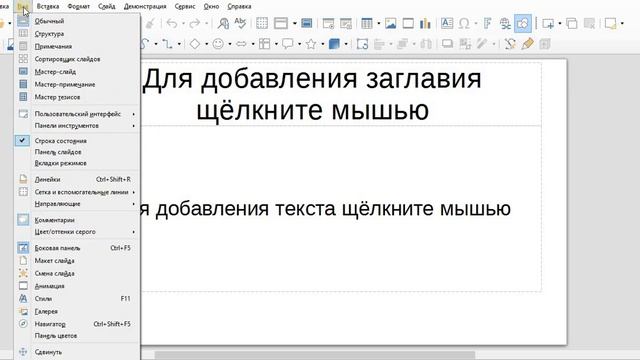Open table icon dropdown arrow
This screenshot has height=360, width=640.
point(378,24)
